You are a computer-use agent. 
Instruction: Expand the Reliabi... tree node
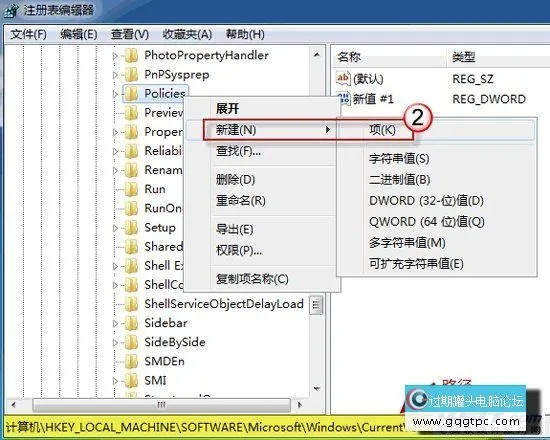point(115,151)
